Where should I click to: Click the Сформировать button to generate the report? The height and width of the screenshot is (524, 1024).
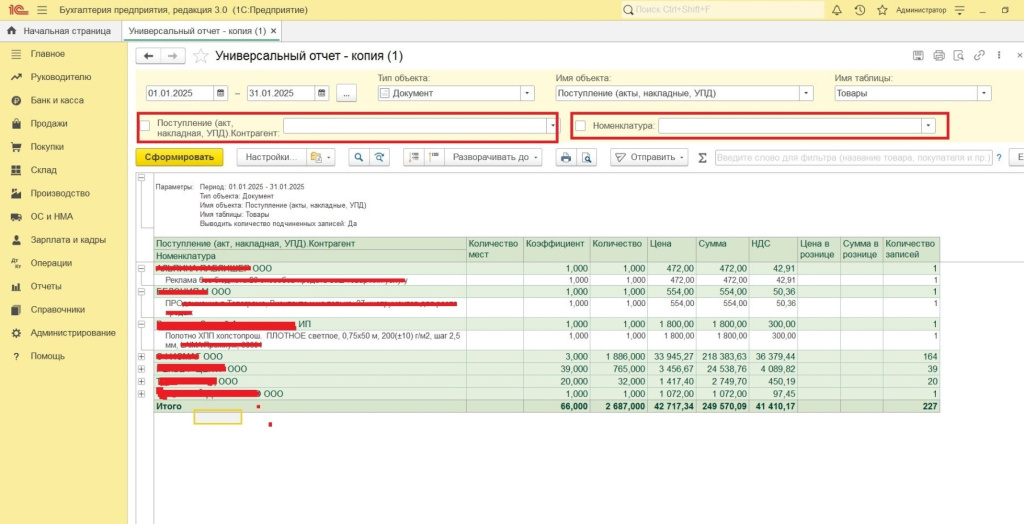[x=179, y=157]
